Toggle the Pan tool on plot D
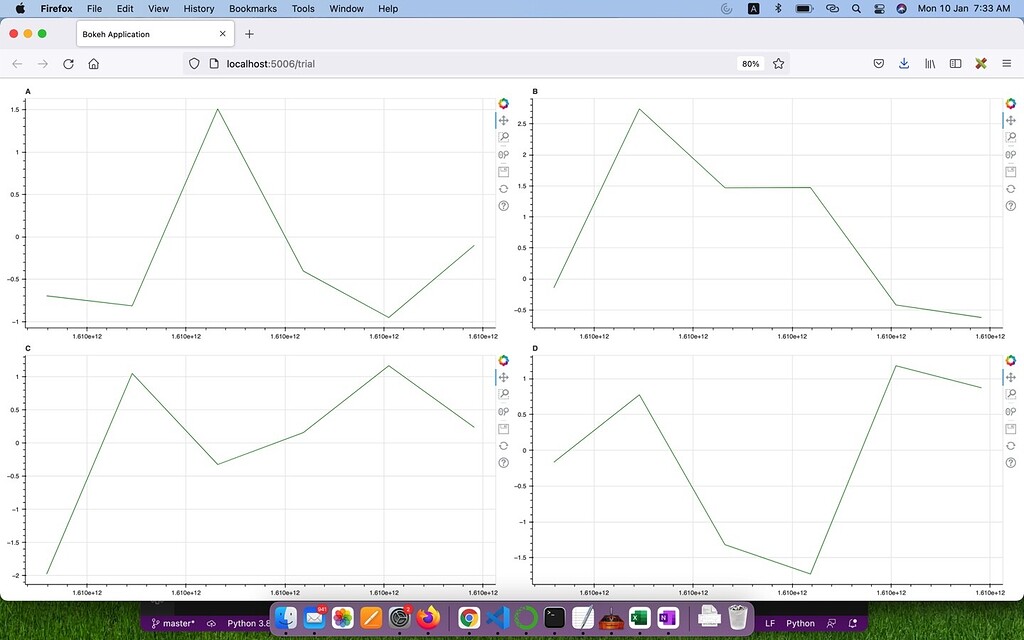 pyautogui.click(x=1011, y=377)
